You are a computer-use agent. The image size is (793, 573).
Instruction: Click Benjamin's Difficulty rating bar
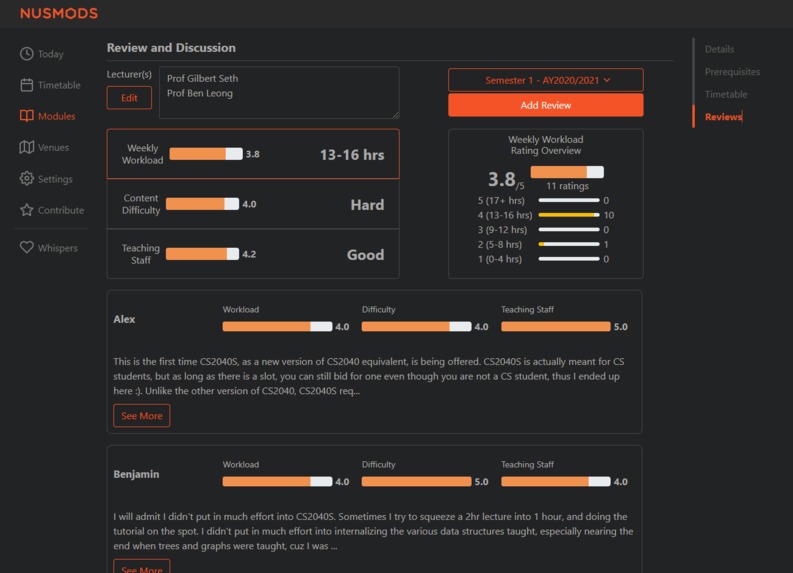click(416, 481)
